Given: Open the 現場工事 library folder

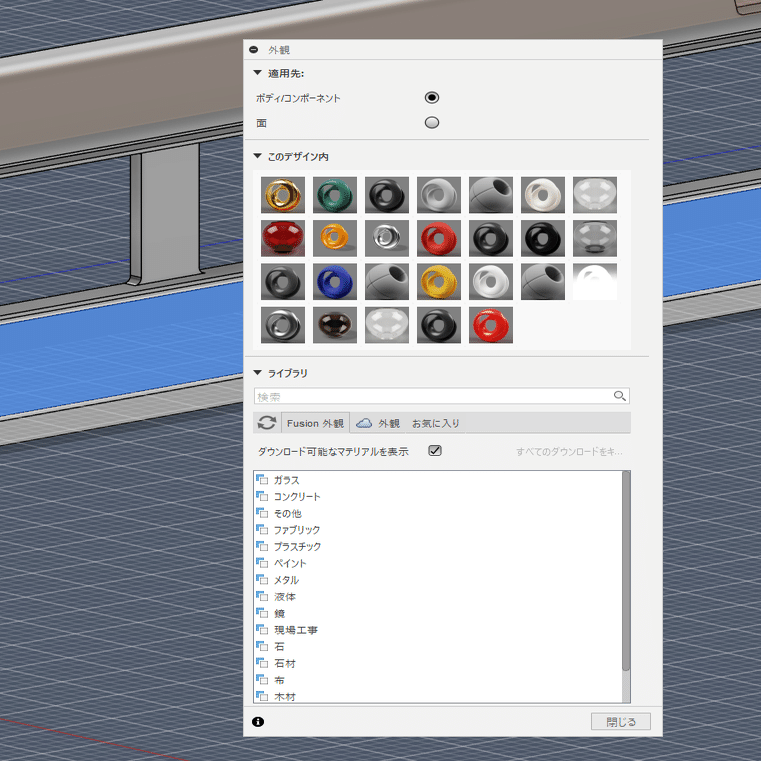Looking at the screenshot, I should point(287,630).
